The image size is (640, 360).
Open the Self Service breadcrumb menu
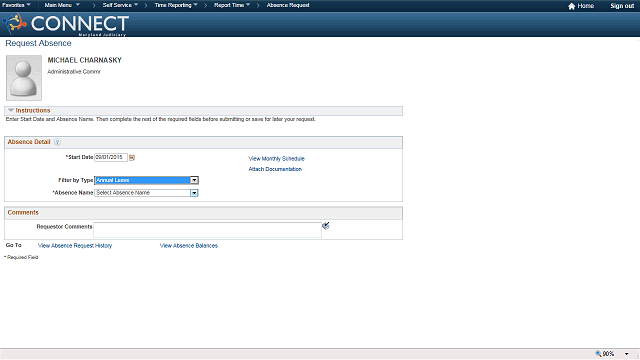(x=120, y=5)
